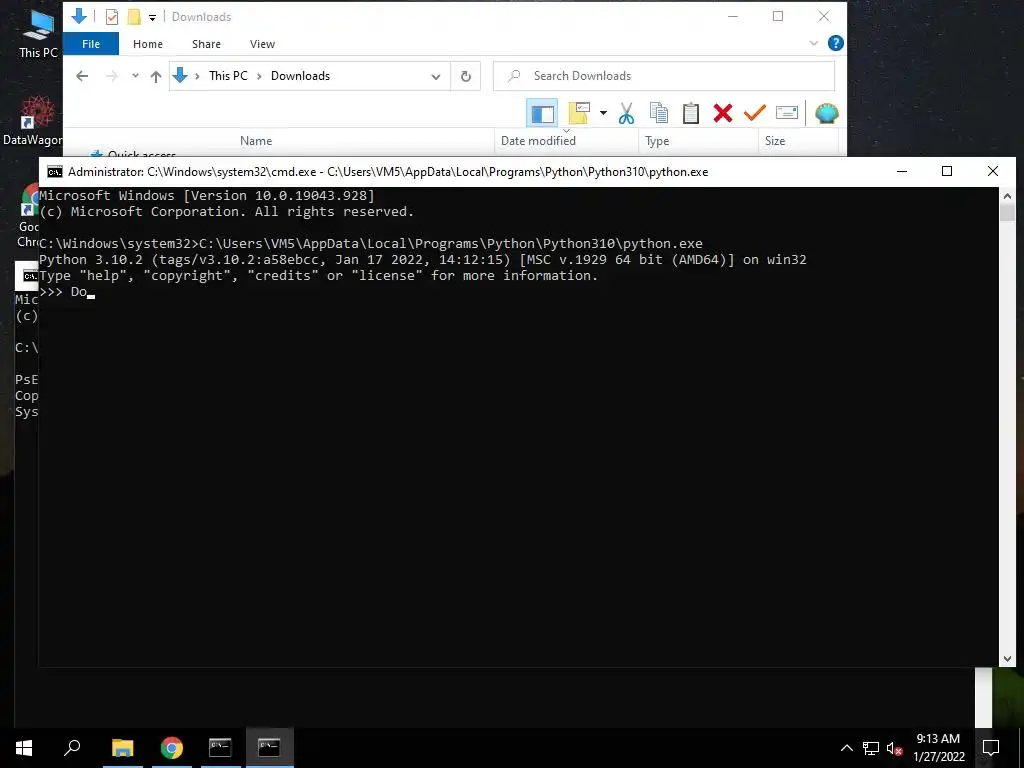
Task: Close the Administrator cmd.exe window
Action: click(993, 171)
